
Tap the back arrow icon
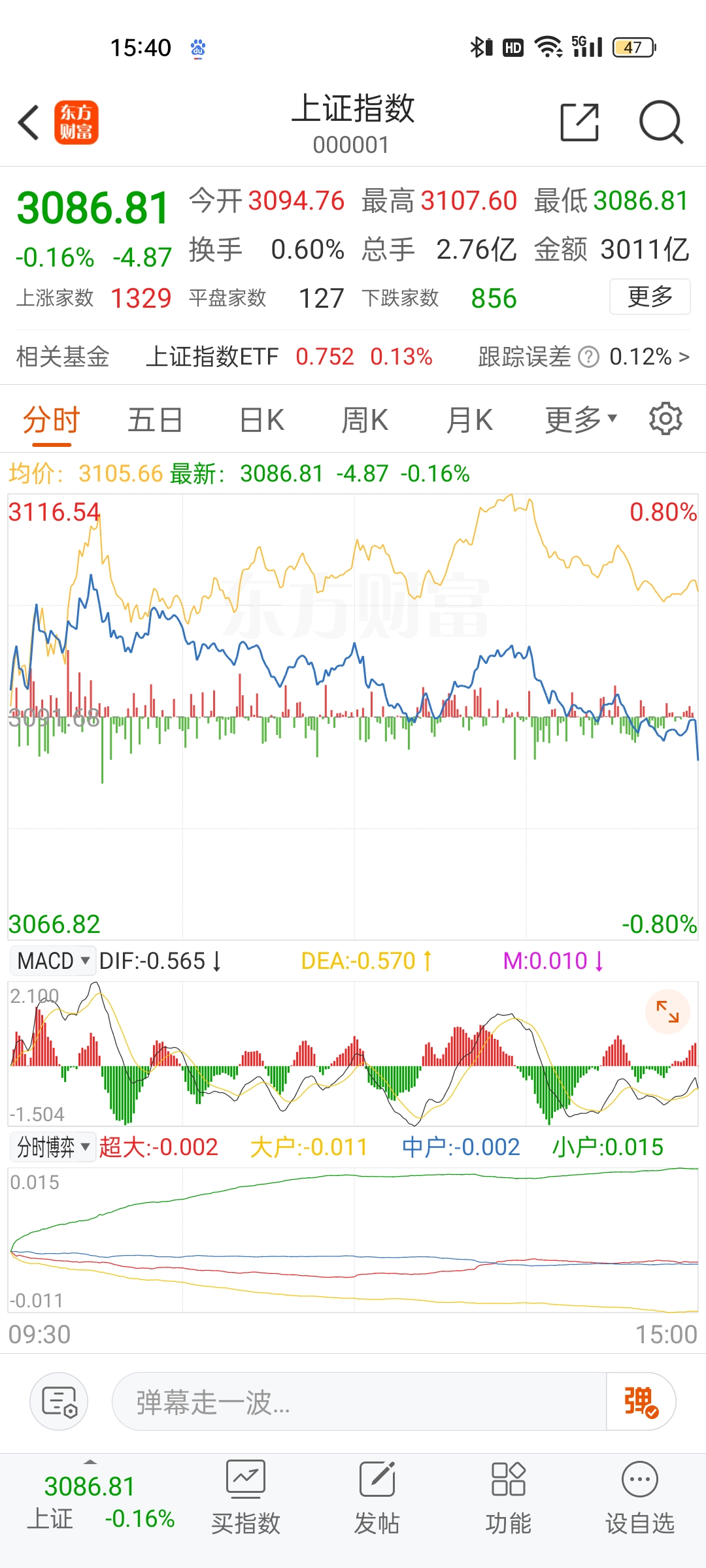point(29,122)
